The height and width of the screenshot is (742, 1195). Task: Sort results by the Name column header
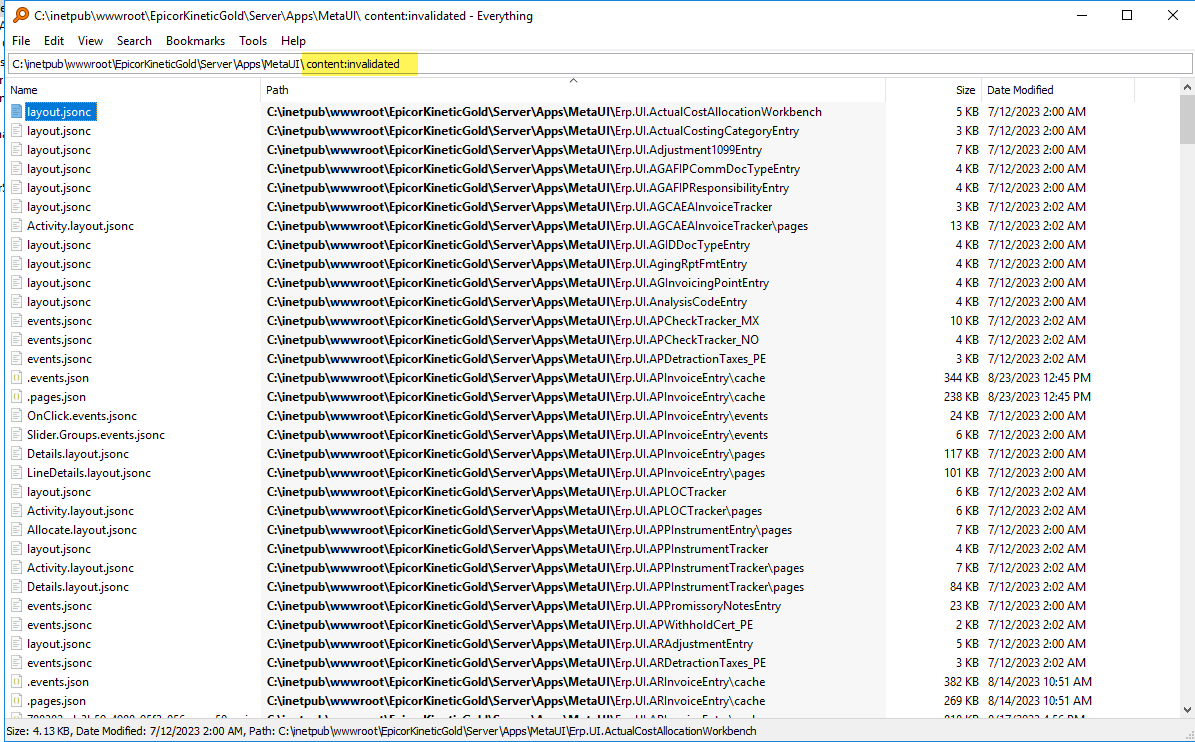(134, 90)
